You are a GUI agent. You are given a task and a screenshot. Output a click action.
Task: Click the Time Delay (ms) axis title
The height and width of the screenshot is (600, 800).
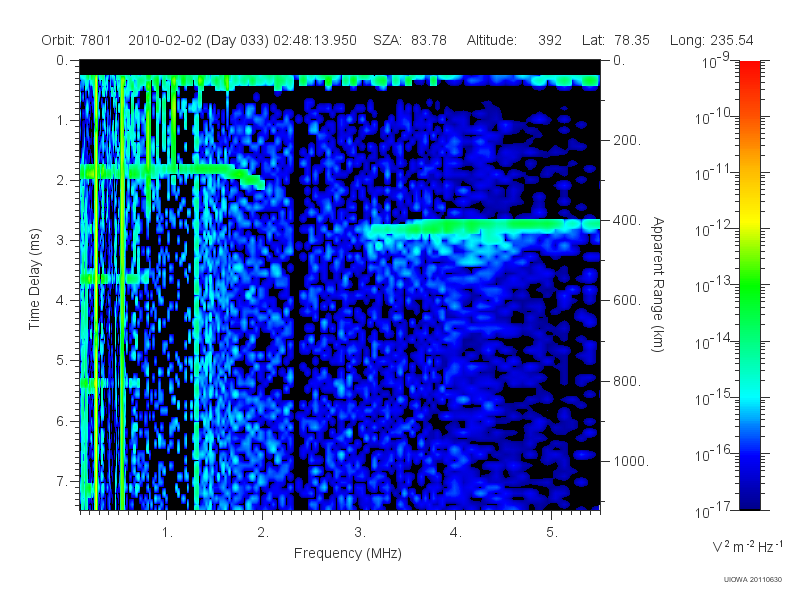(34, 279)
